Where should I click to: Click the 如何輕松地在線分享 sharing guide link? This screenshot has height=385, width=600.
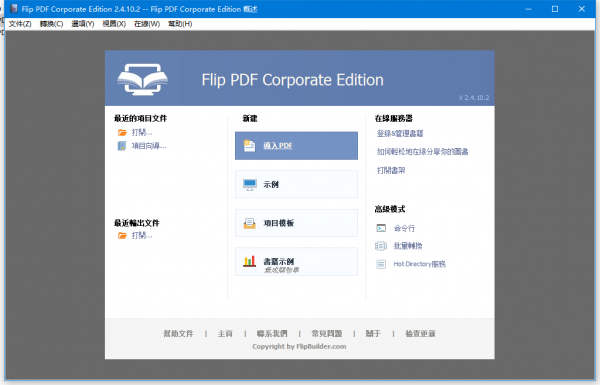coord(422,152)
